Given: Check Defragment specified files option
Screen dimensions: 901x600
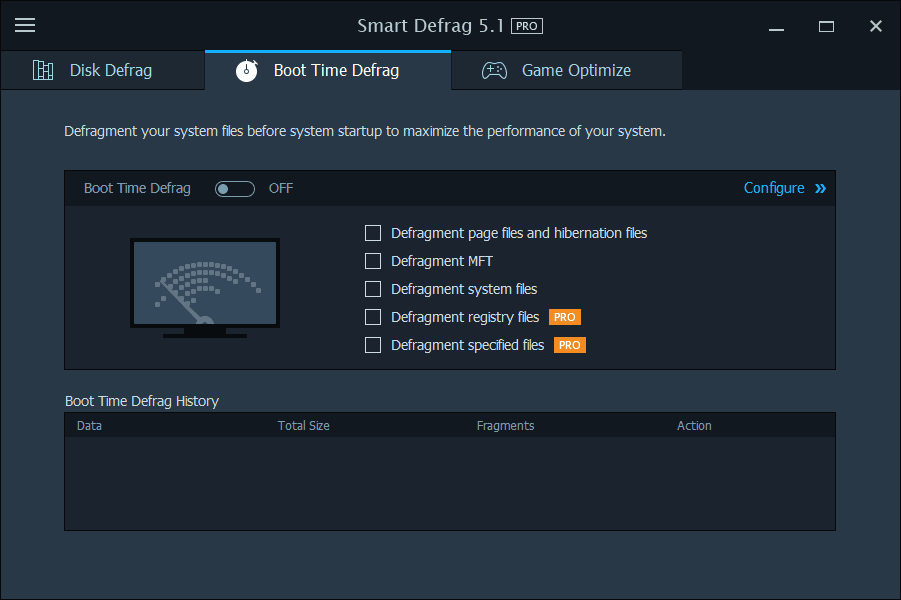Looking at the screenshot, I should [373, 345].
